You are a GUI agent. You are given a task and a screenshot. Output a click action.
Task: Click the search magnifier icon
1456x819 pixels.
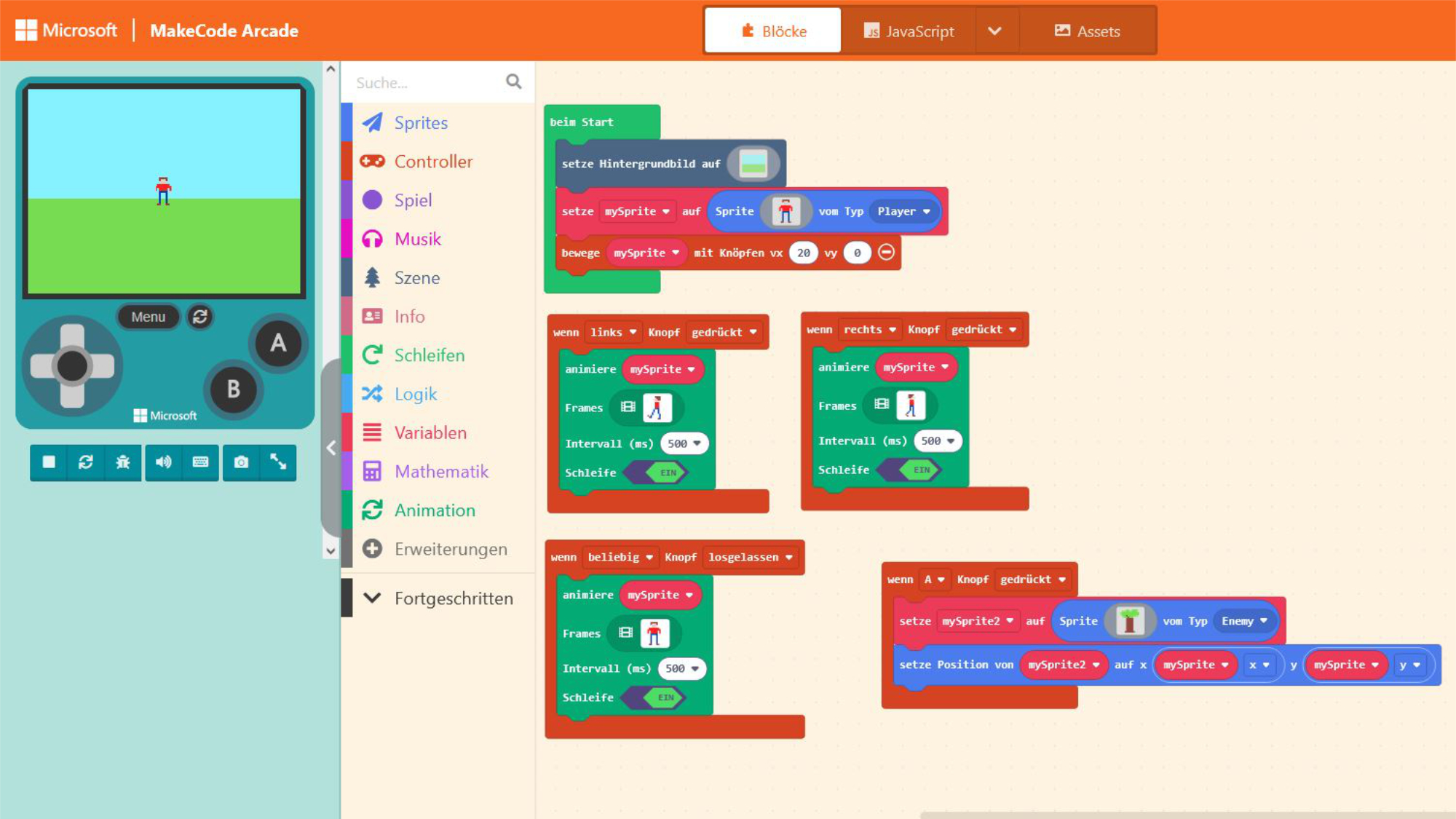pyautogui.click(x=514, y=82)
